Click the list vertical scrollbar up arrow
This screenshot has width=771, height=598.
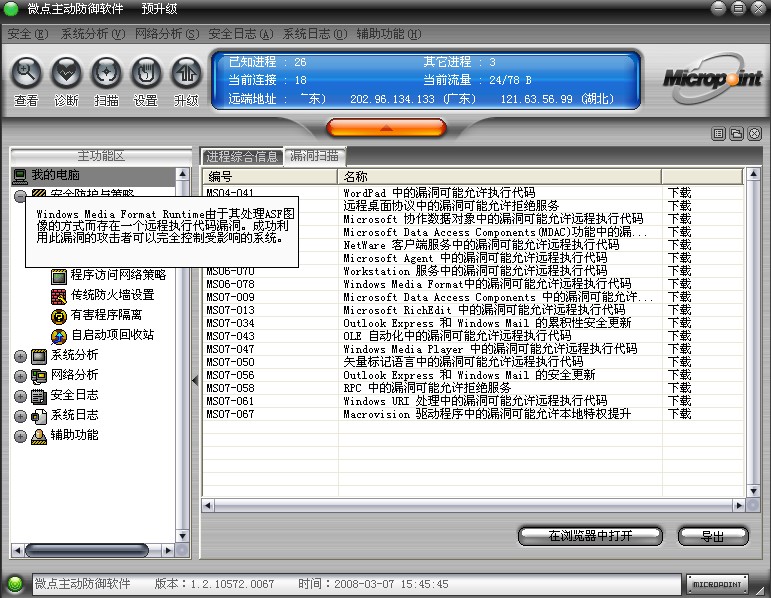pyautogui.click(x=753, y=174)
